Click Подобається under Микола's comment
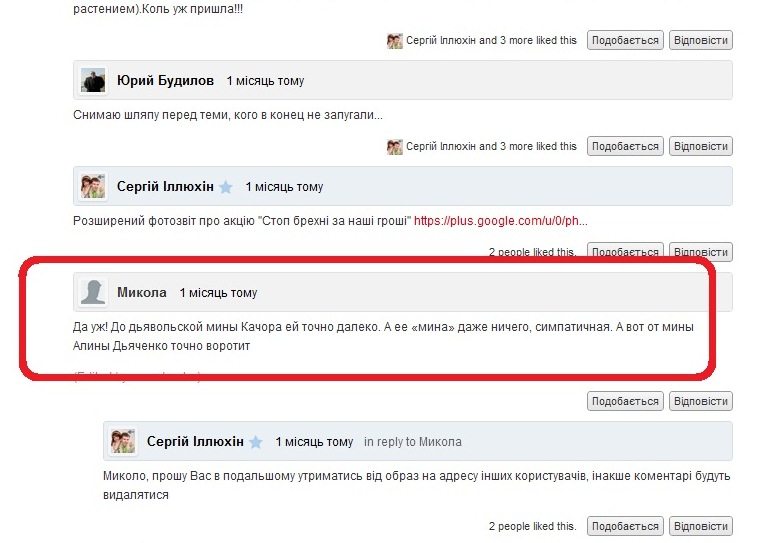 [x=625, y=401]
